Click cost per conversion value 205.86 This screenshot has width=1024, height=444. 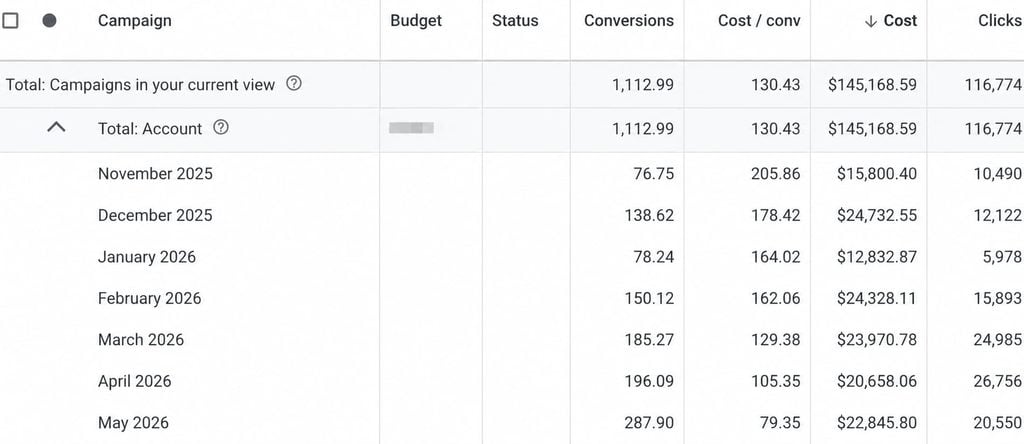776,174
